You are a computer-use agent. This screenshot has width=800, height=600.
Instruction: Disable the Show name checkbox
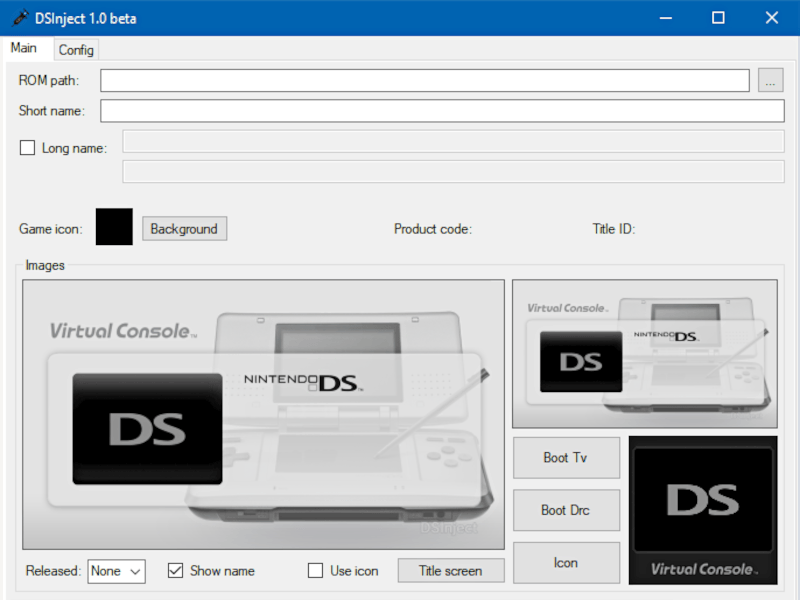pos(175,570)
